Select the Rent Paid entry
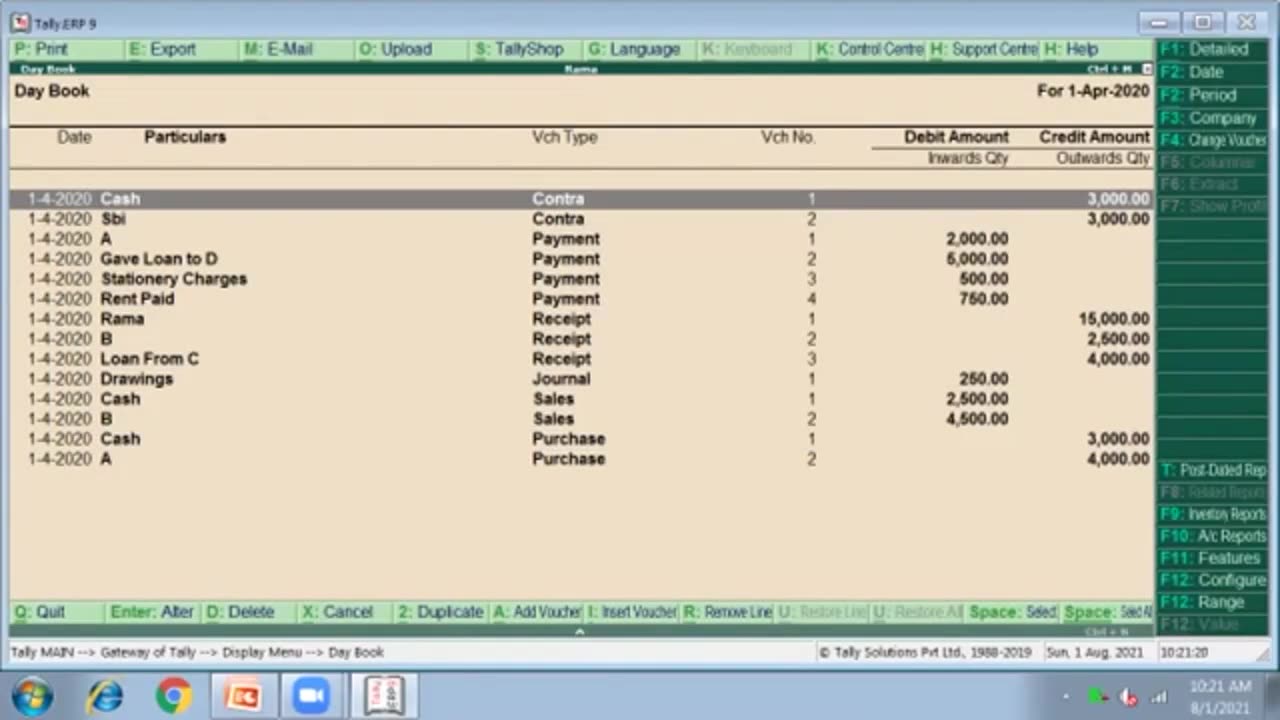The width and height of the screenshot is (1280, 720). (x=582, y=299)
